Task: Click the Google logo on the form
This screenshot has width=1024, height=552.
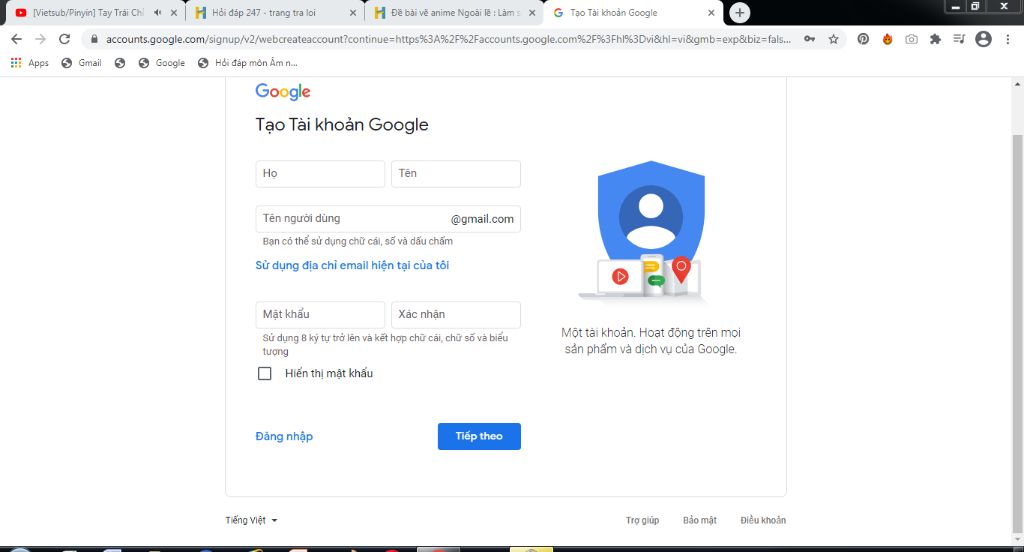Action: click(x=283, y=91)
